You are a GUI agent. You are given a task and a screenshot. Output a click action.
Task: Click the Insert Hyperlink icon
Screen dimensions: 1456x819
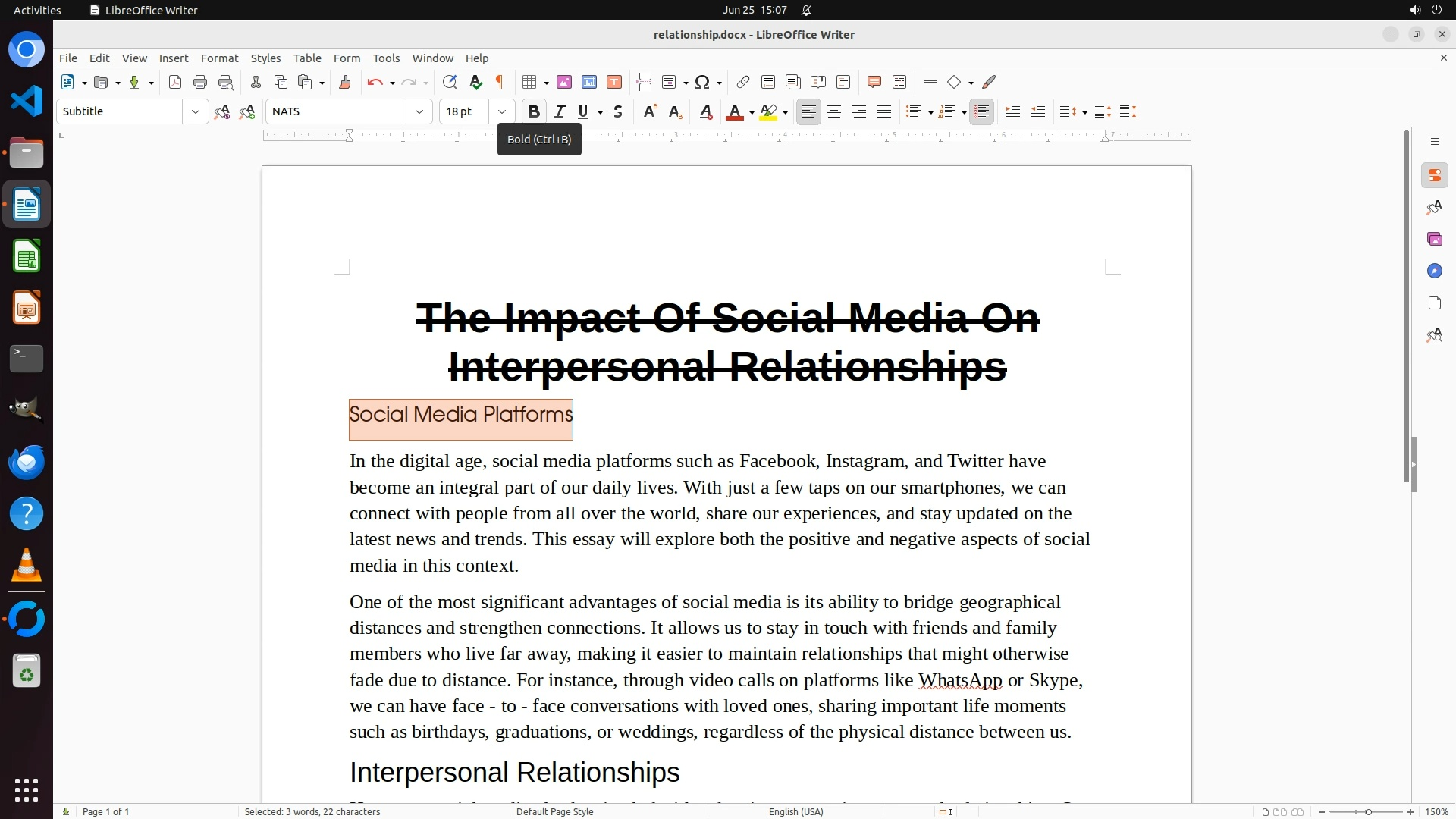(743, 83)
